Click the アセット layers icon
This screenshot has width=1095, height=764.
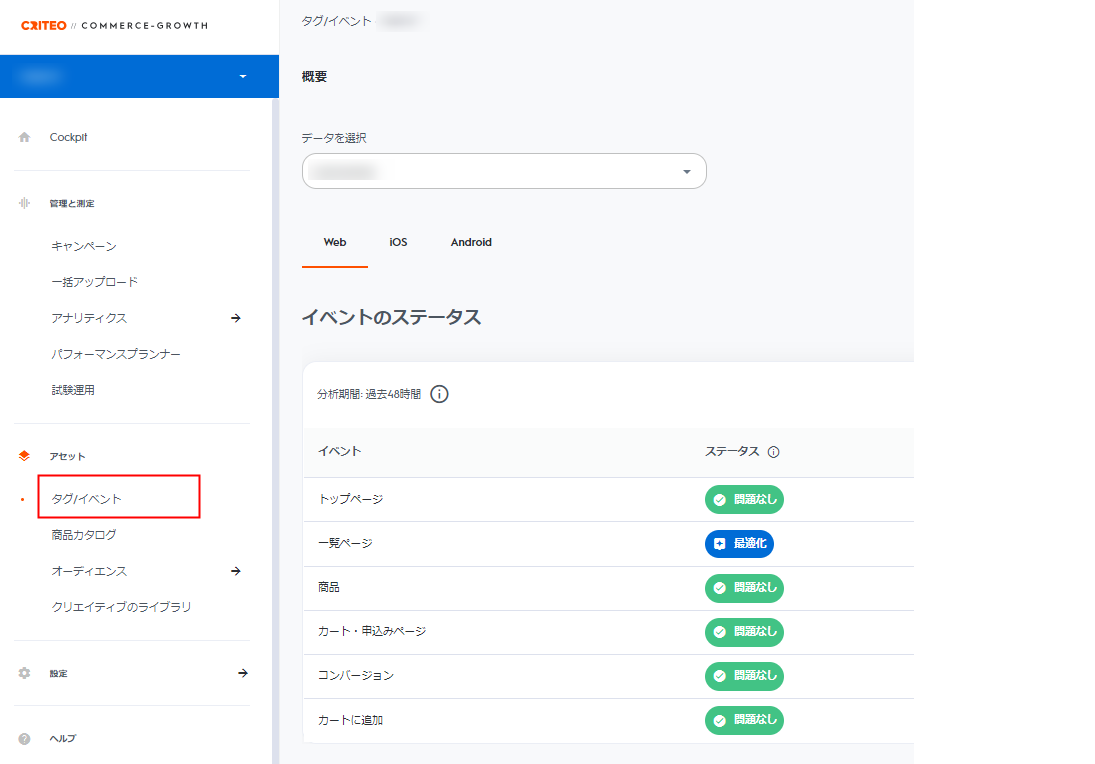point(25,456)
